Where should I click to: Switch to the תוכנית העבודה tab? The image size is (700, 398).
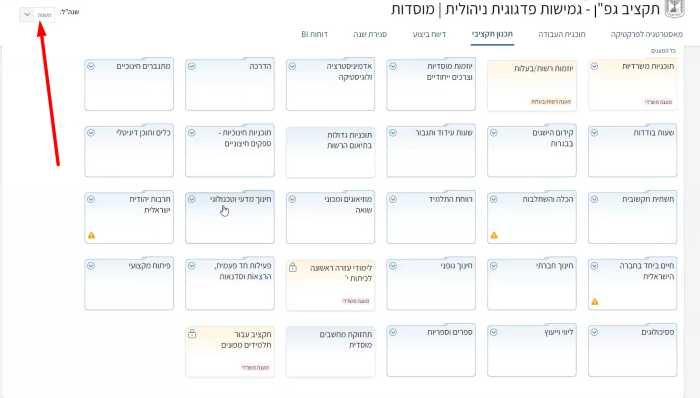tap(562, 34)
